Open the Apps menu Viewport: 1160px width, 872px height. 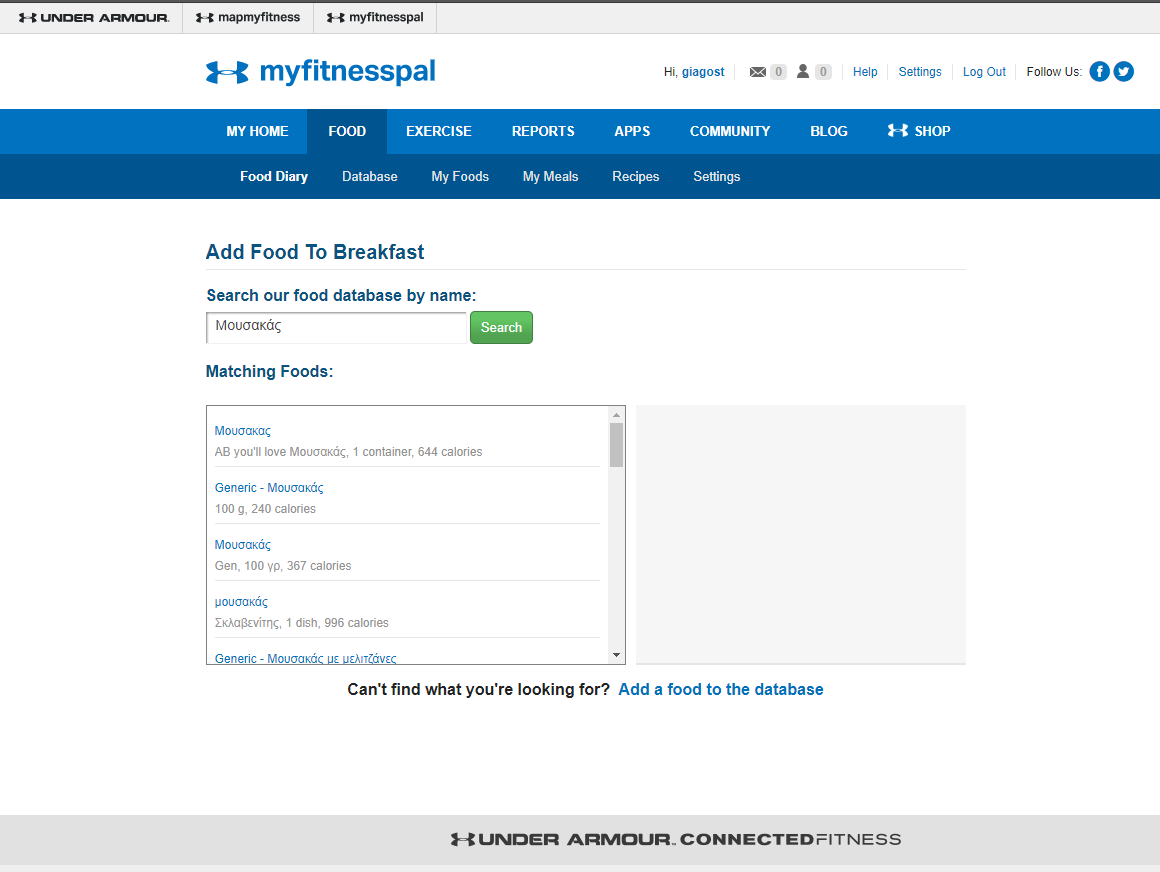(x=632, y=131)
